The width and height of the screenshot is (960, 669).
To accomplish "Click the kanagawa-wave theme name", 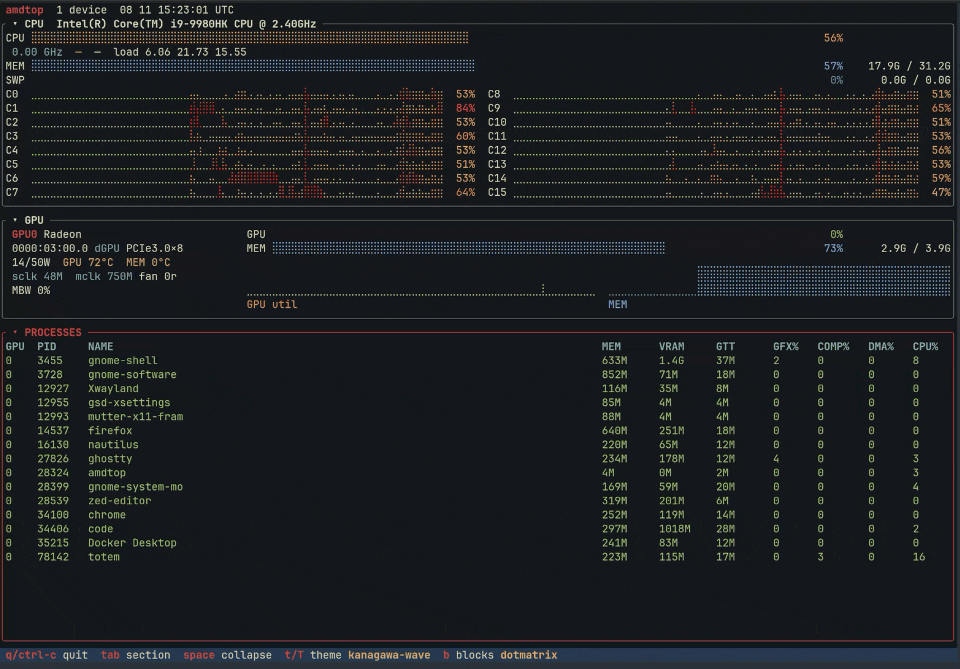I will click(x=389, y=655).
